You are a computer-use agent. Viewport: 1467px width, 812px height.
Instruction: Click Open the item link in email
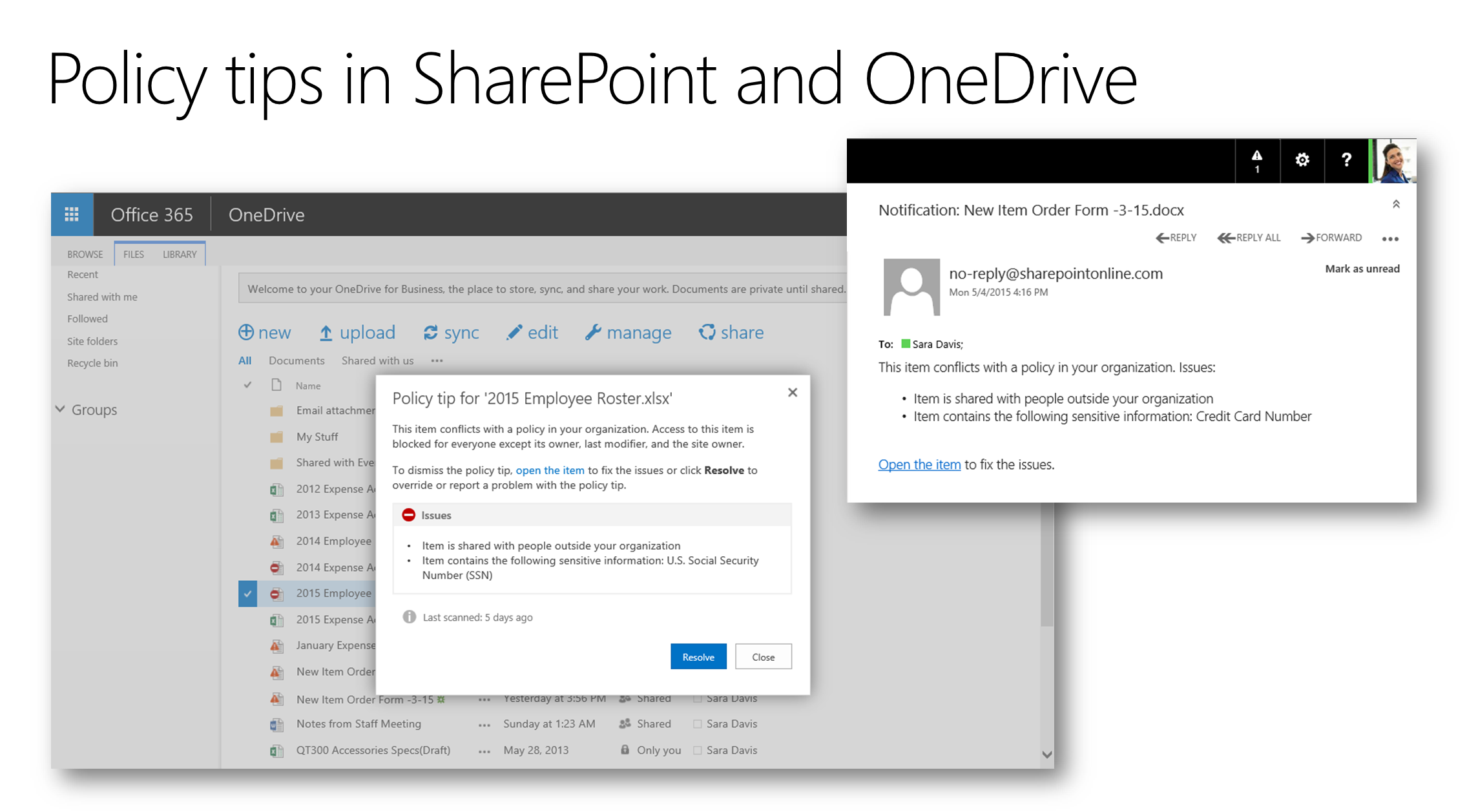[919, 464]
